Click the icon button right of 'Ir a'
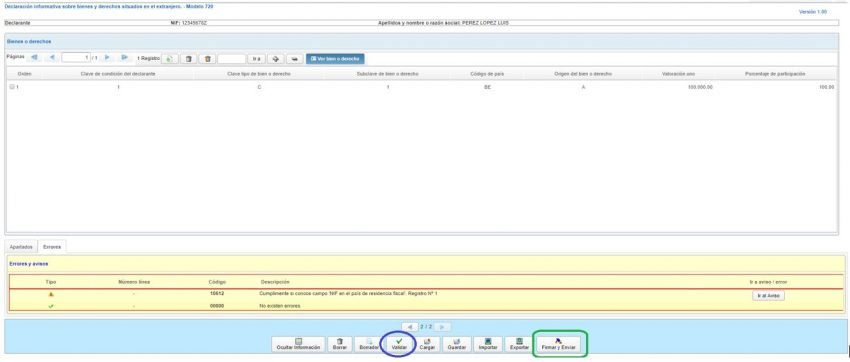This screenshot has height=362, width=850. [275, 59]
